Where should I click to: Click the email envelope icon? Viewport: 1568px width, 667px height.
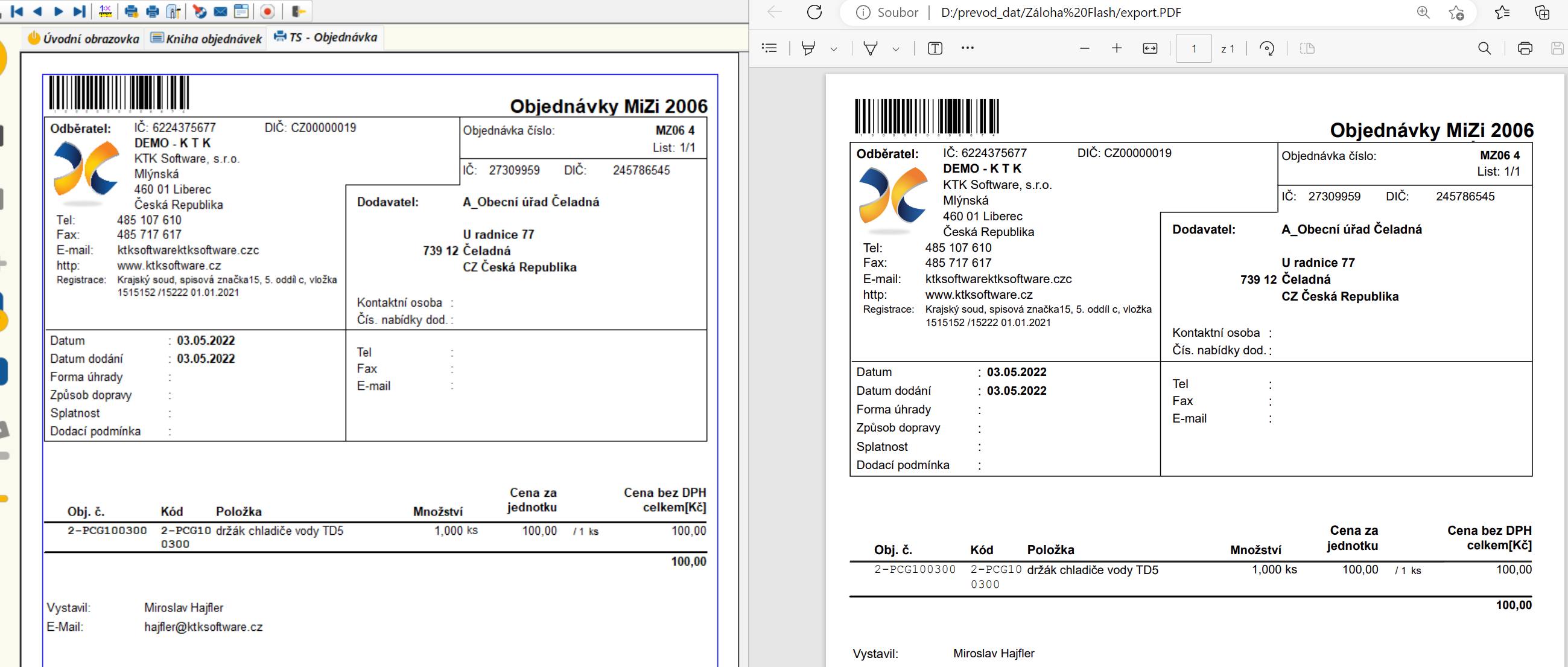220,11
